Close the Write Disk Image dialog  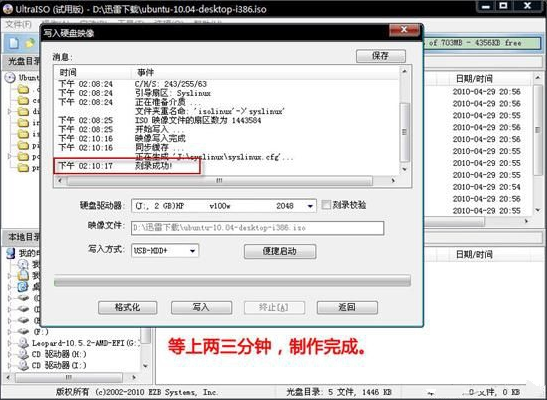pyautogui.click(x=404, y=30)
